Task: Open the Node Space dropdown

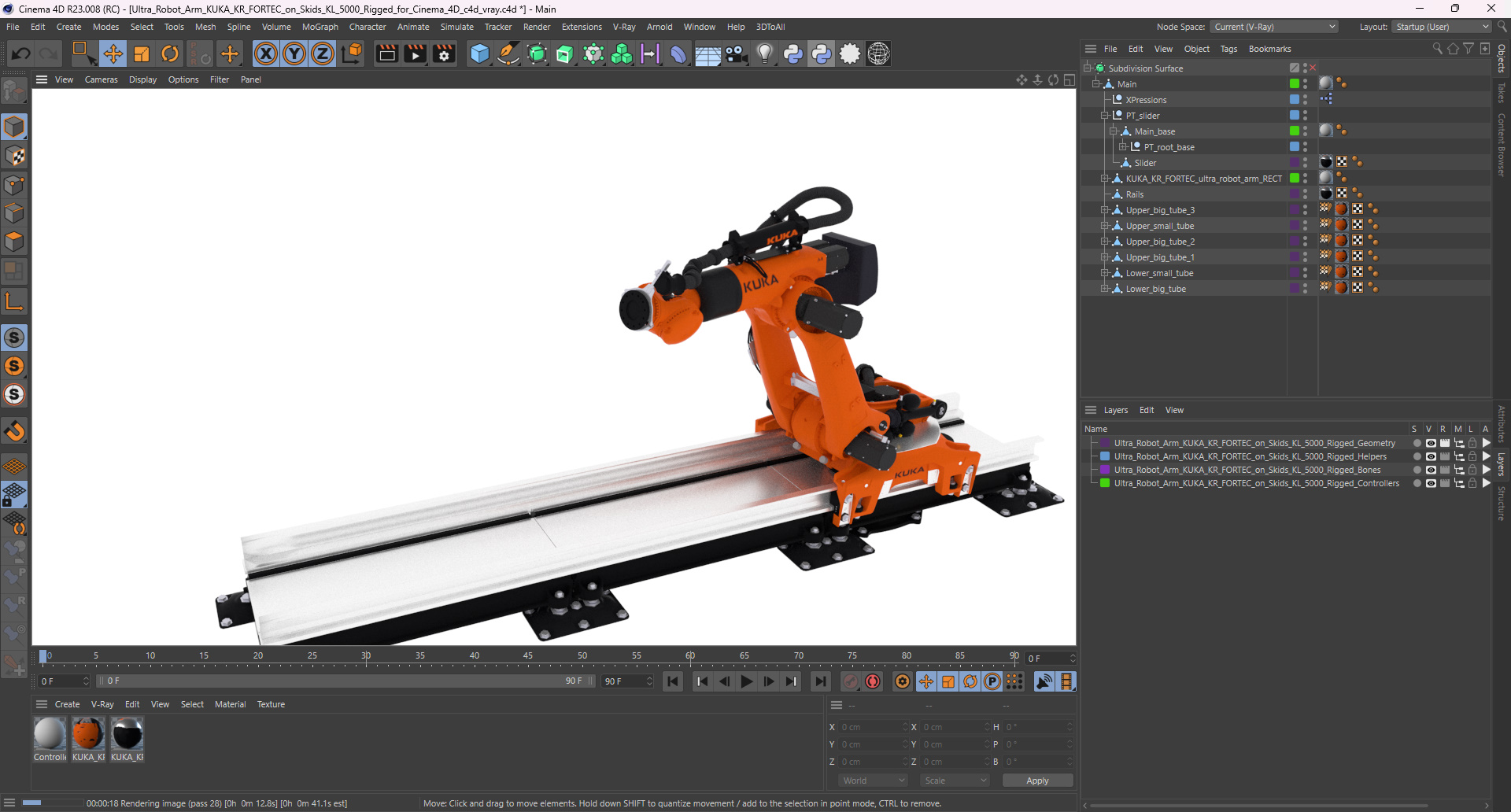Action: [x=1274, y=27]
